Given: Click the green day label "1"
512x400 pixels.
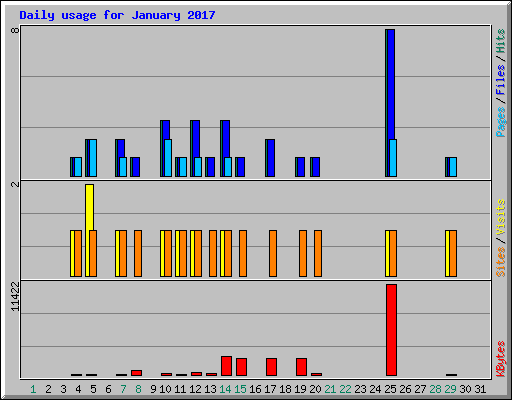Looking at the screenshot, I should (x=33, y=389).
